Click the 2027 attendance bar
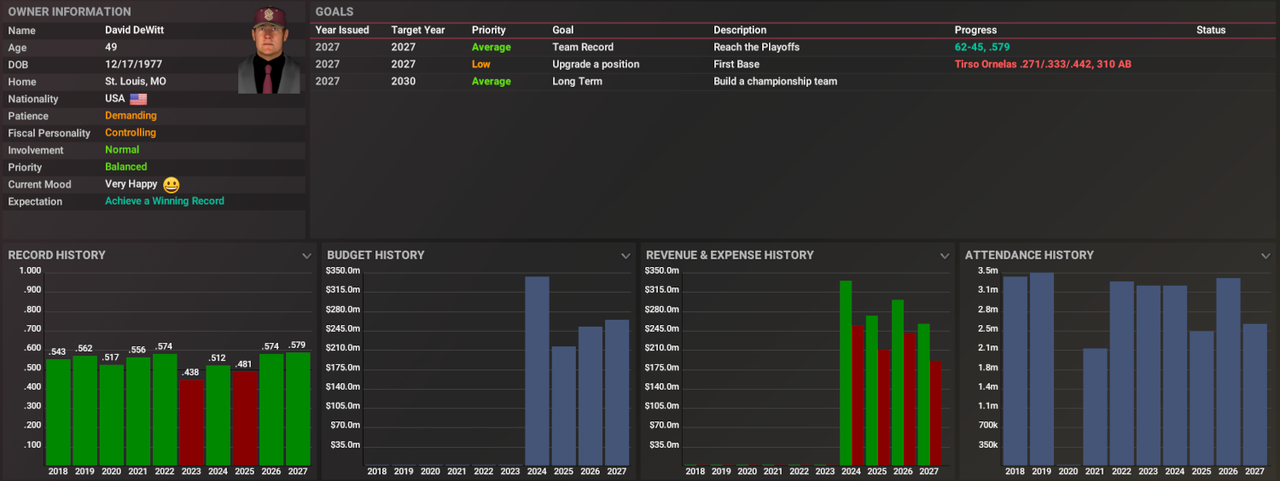The height and width of the screenshot is (481, 1280). click(x=1254, y=394)
